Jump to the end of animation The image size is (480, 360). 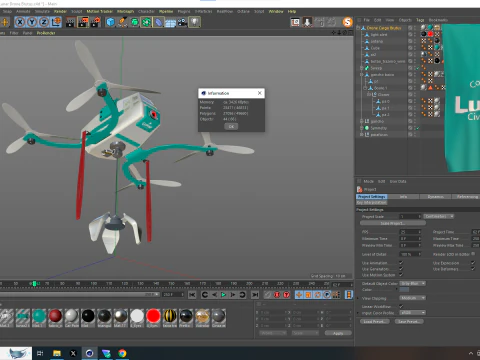[255, 295]
